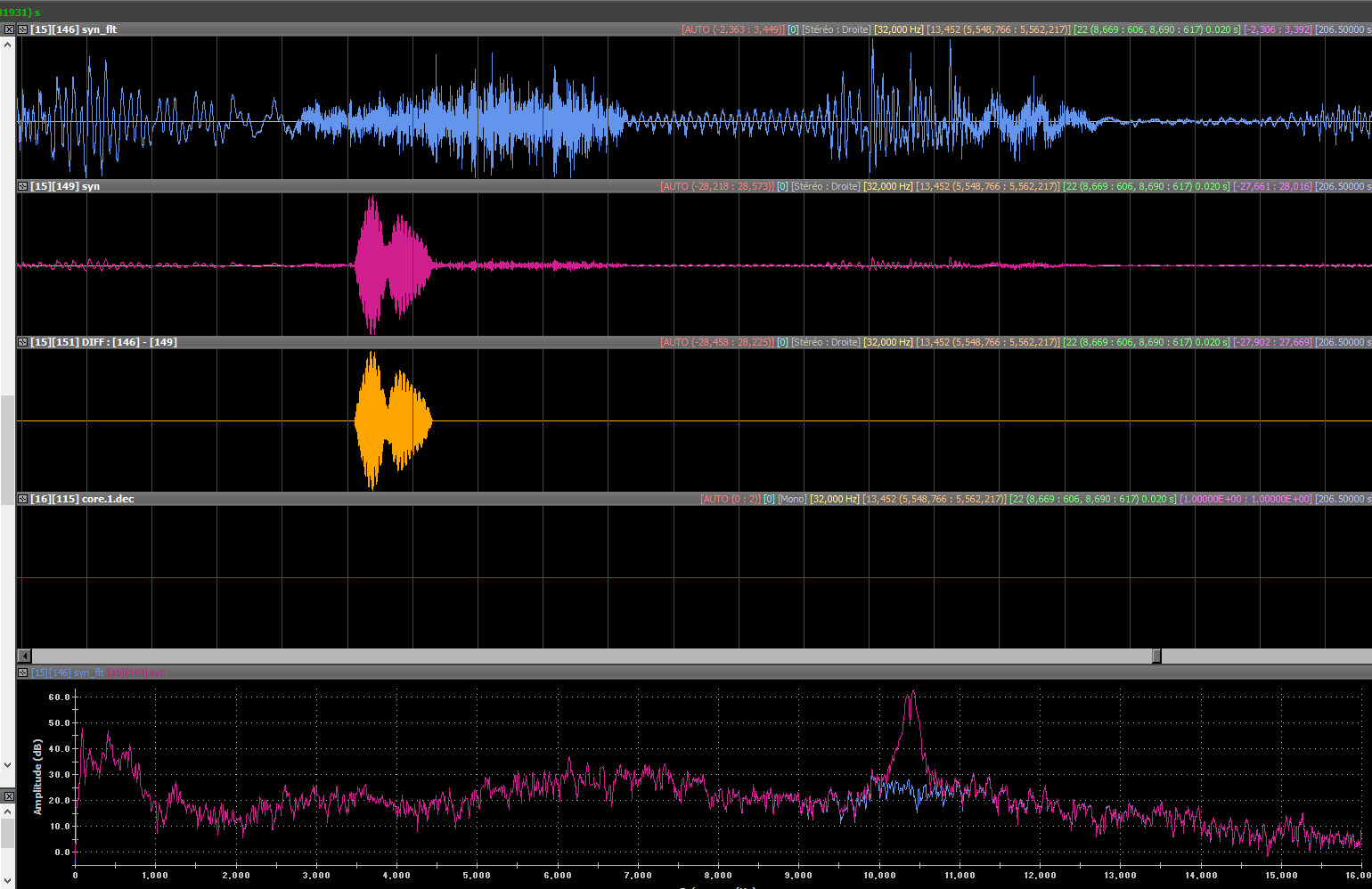Click the icon beside the syn_flt track title

click(x=22, y=29)
